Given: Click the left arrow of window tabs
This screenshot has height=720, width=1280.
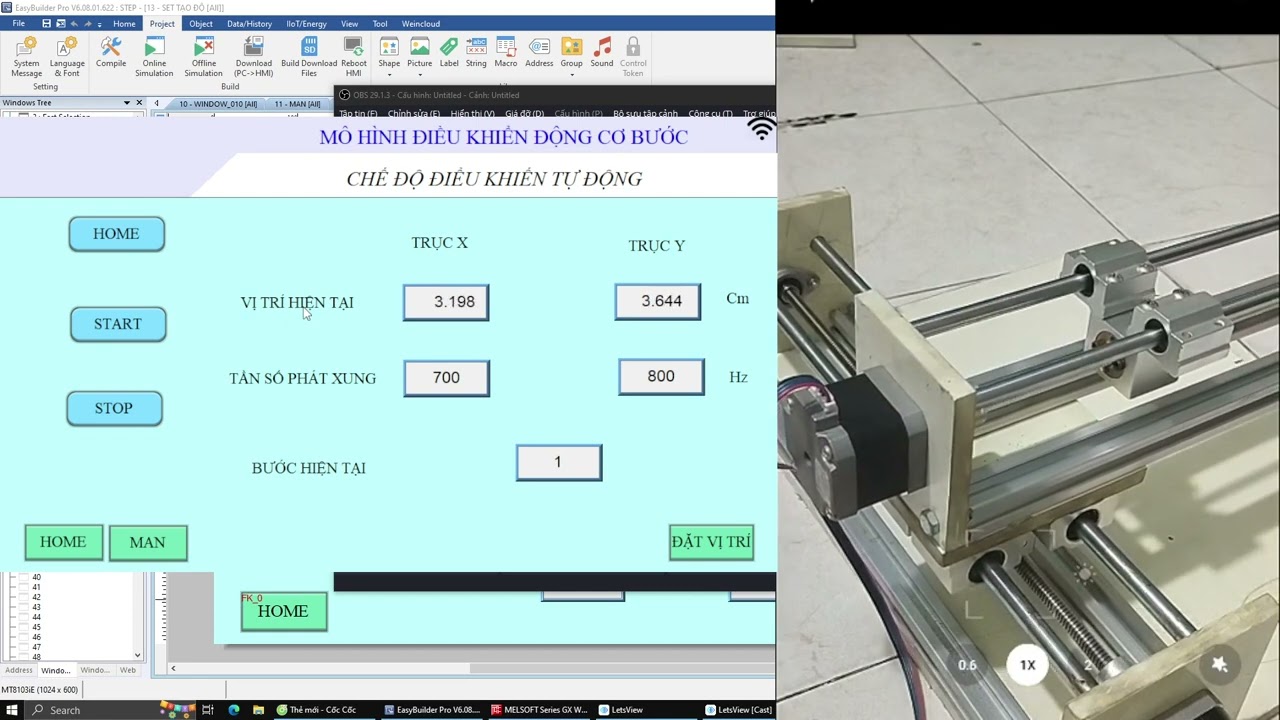Looking at the screenshot, I should click(x=156, y=103).
